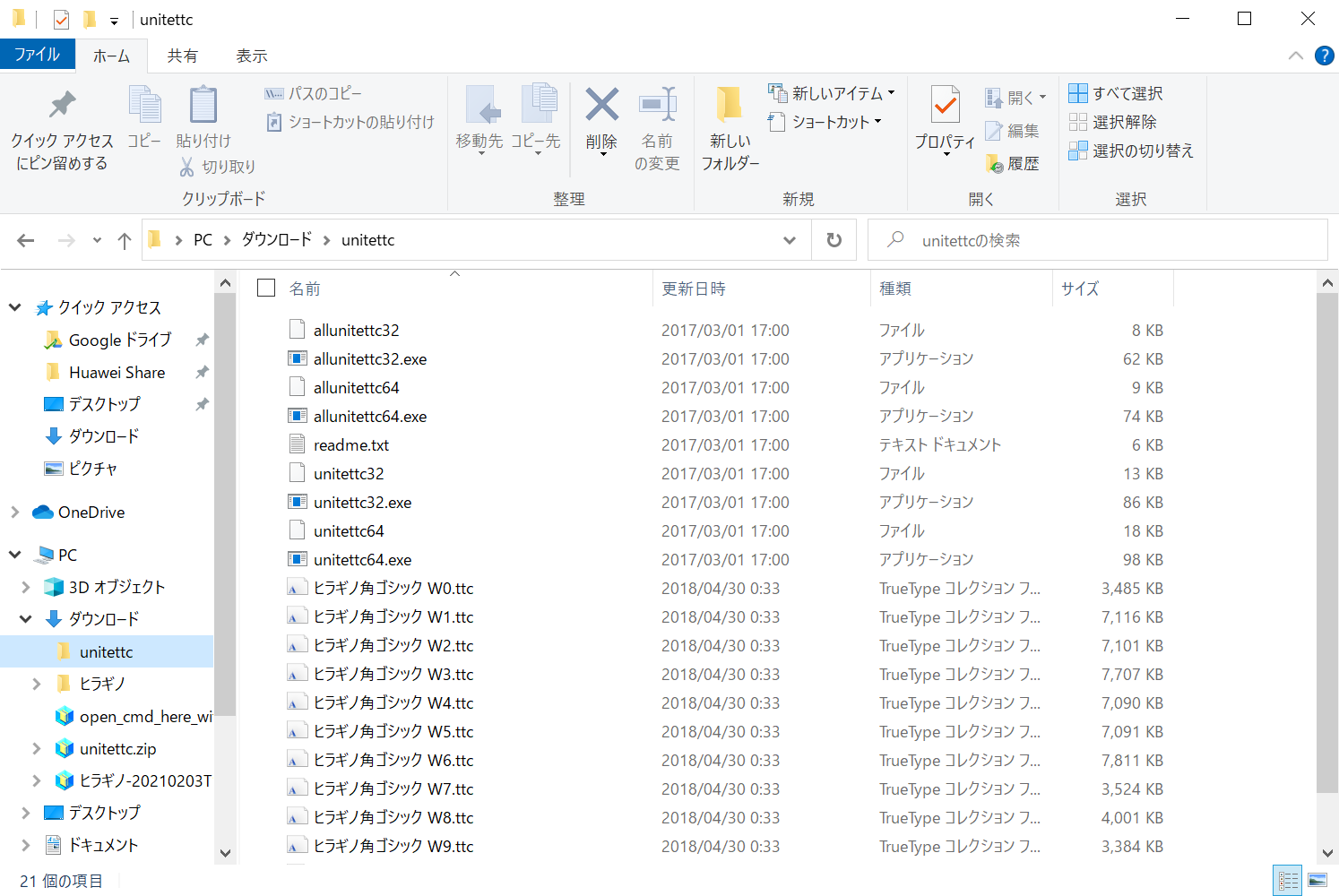Viewport: 1339px width, 896px height.
Task: Expand the Copy to (コピー先) dropdown
Action: (538, 153)
